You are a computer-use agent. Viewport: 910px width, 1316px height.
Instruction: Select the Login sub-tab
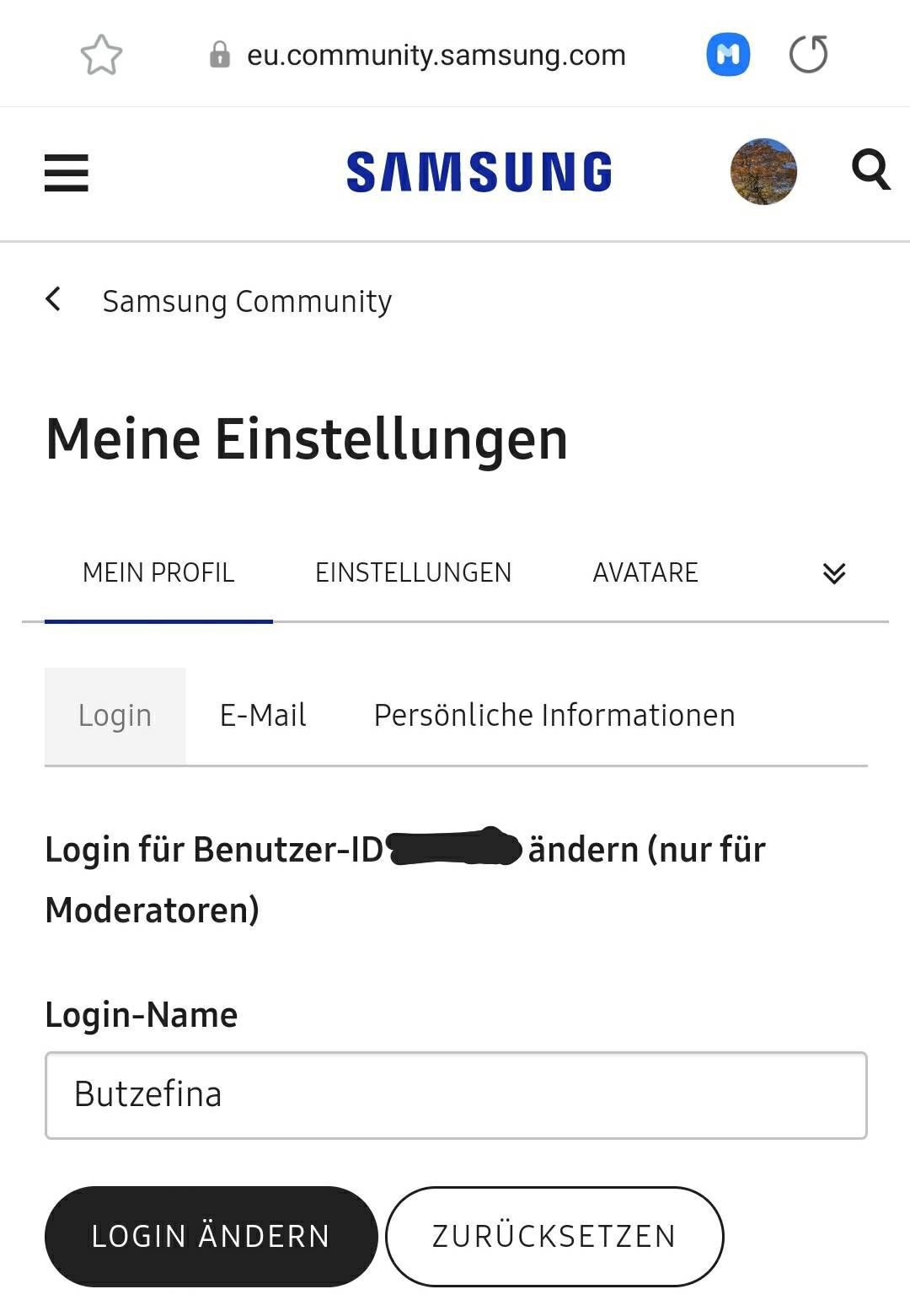point(115,716)
